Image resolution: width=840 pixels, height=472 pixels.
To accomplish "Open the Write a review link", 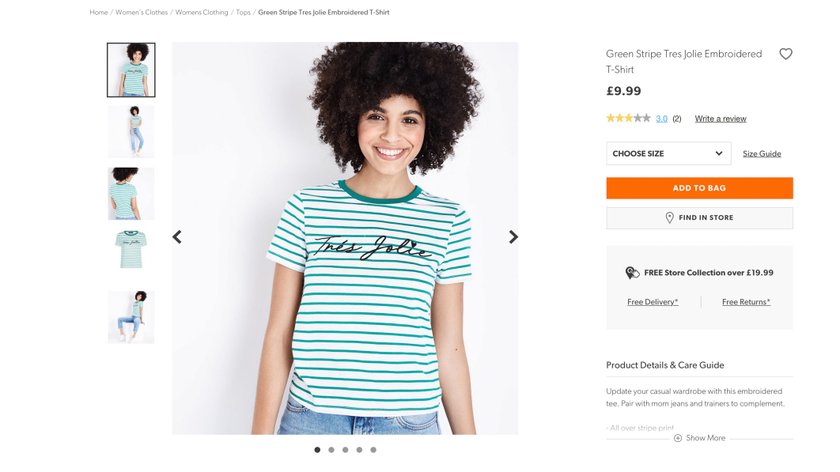I will 721,119.
